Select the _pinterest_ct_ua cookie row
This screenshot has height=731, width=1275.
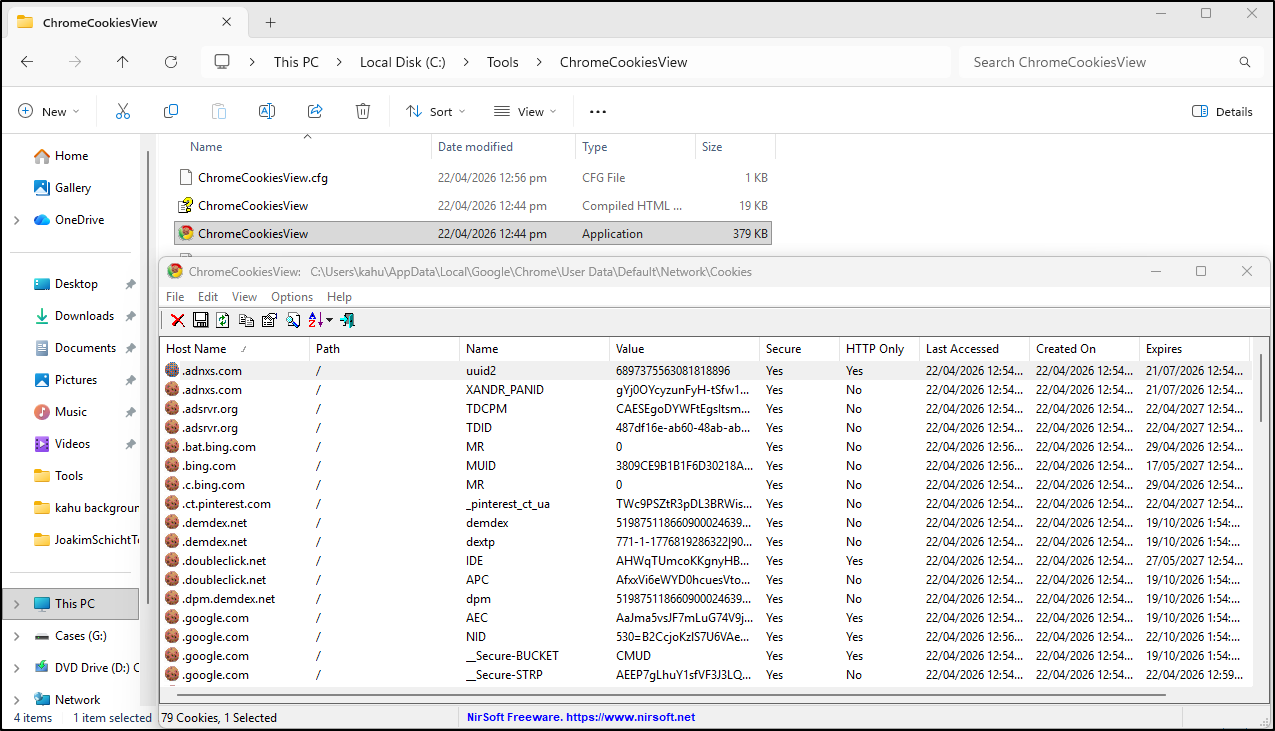coord(706,504)
